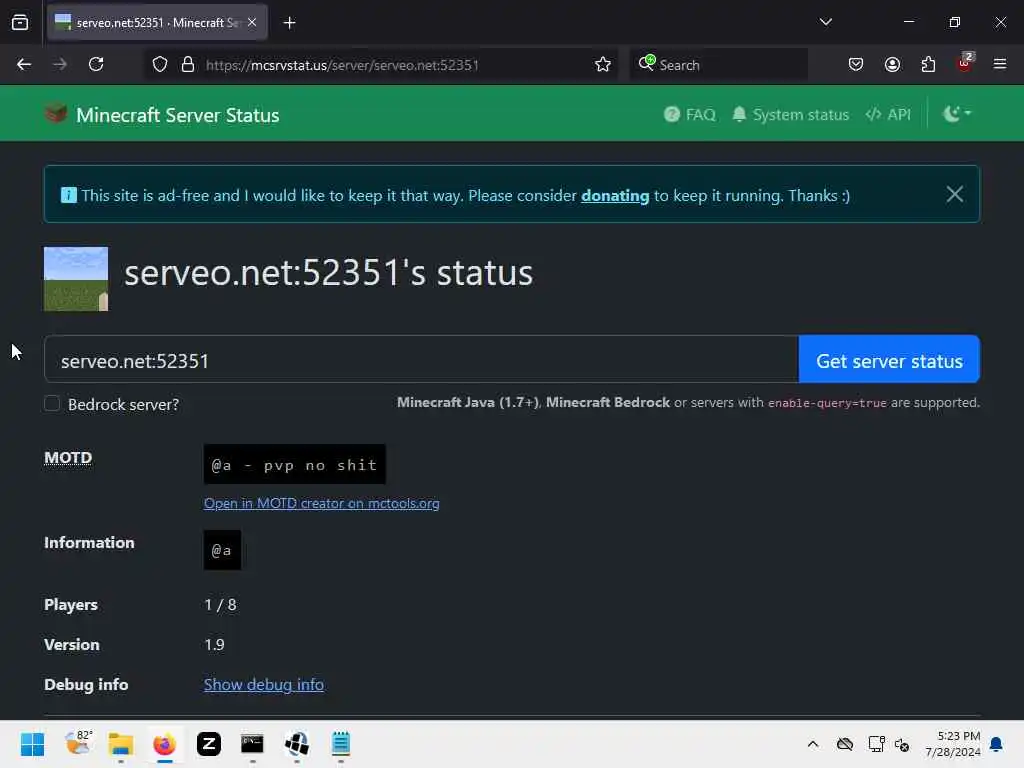Screen dimensions: 1024x768
Task: Close the serveo.net tab
Action: 252,22
